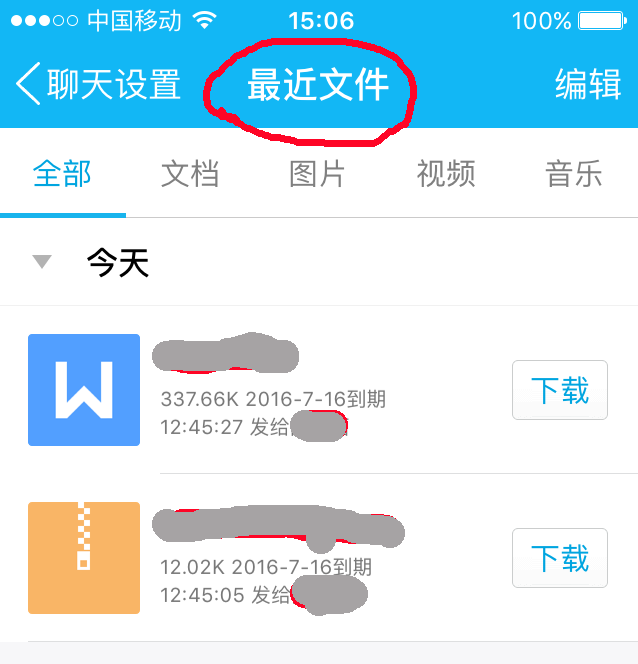Viewport: 638px width, 664px height.
Task: Download the 337.66K Word file
Action: pos(560,390)
